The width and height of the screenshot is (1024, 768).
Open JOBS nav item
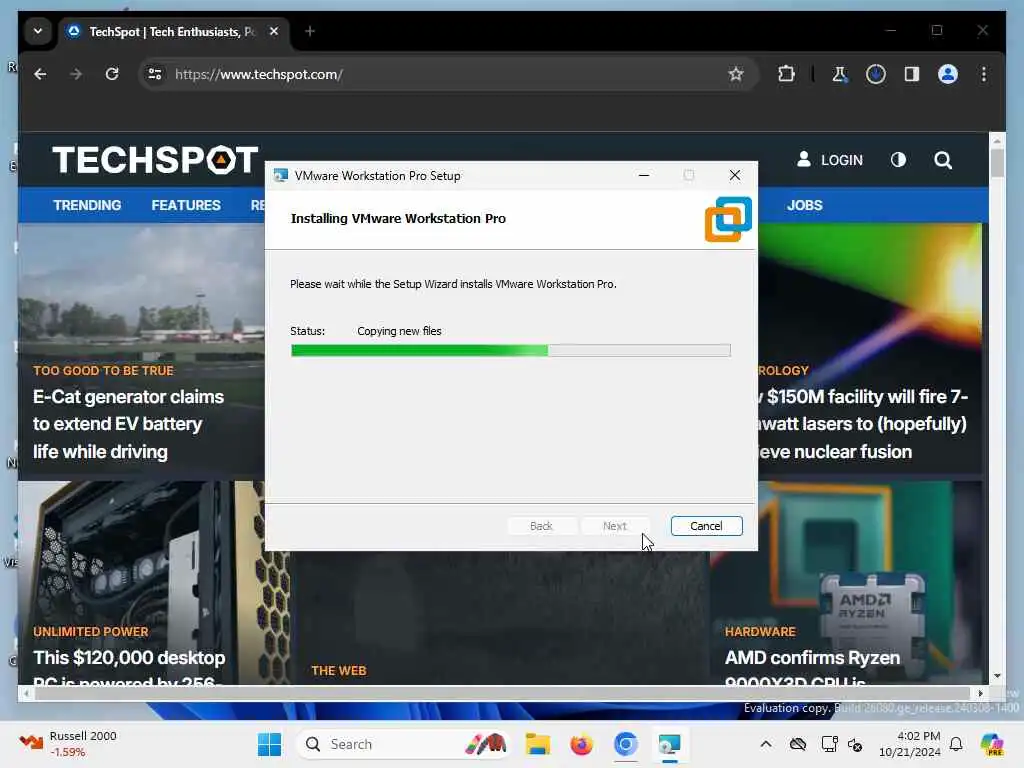(805, 205)
